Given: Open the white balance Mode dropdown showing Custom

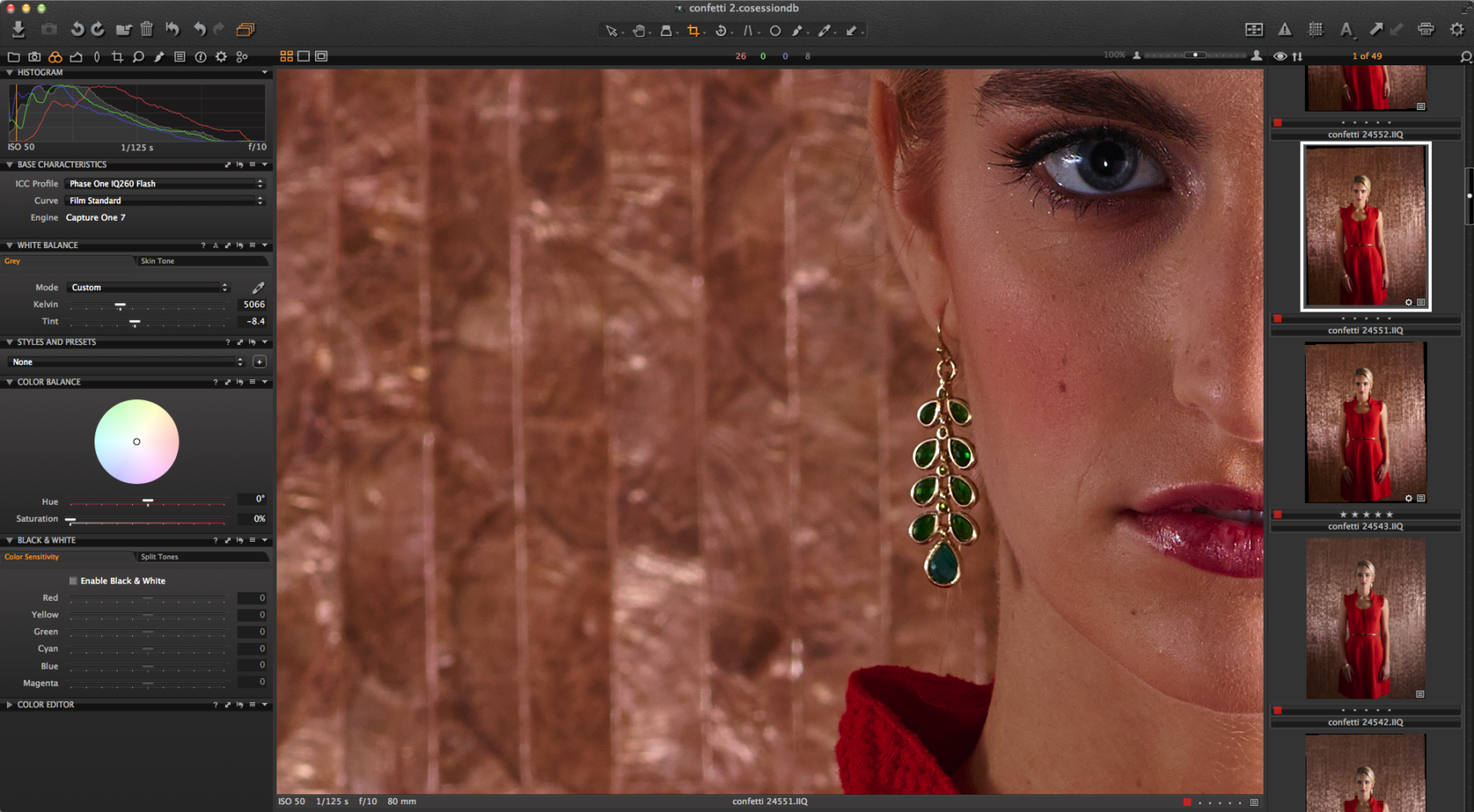Looking at the screenshot, I should pos(148,287).
